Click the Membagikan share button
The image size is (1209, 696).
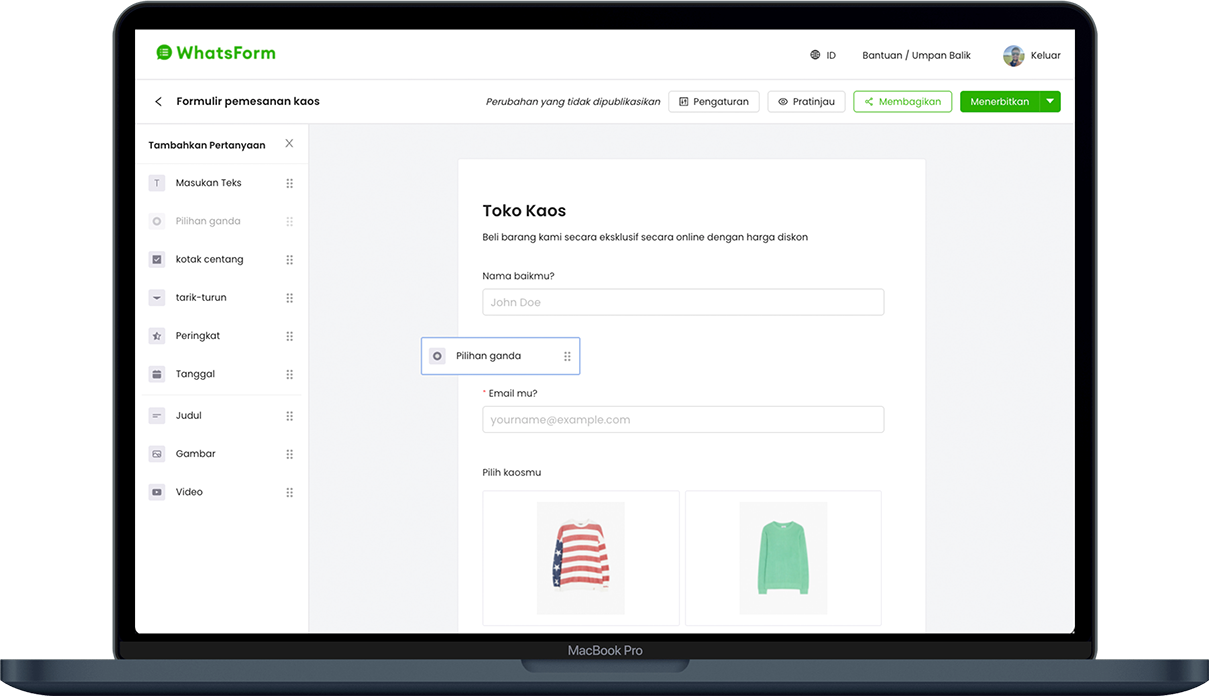902,102
